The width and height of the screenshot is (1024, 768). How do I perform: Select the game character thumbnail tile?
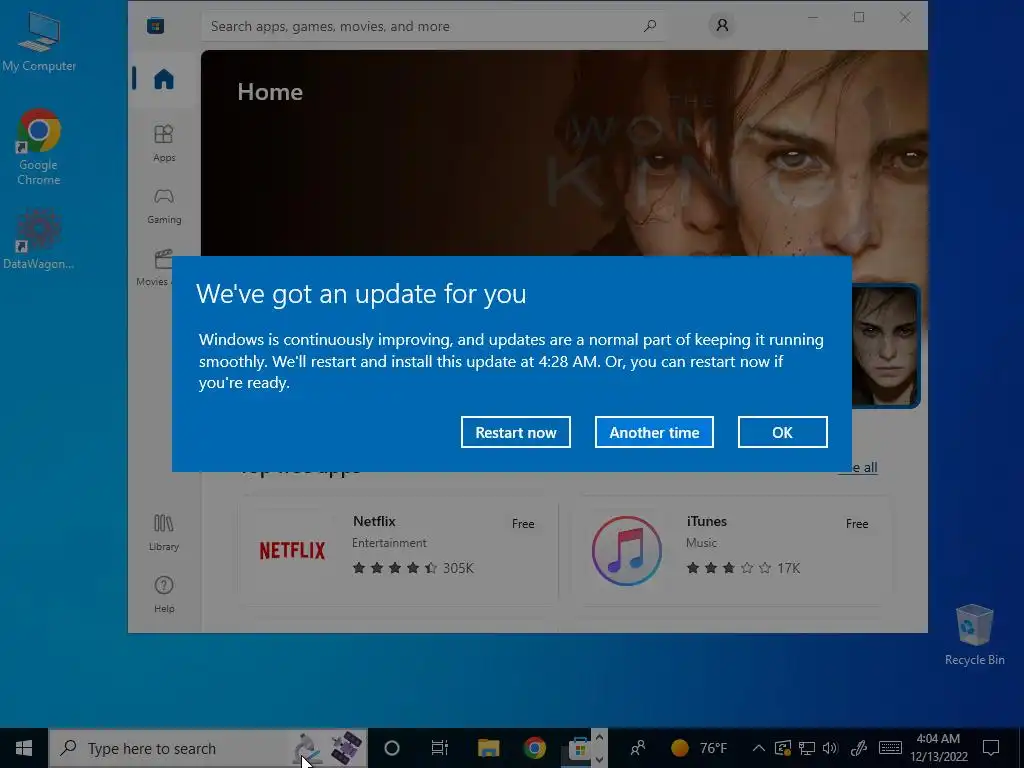886,346
